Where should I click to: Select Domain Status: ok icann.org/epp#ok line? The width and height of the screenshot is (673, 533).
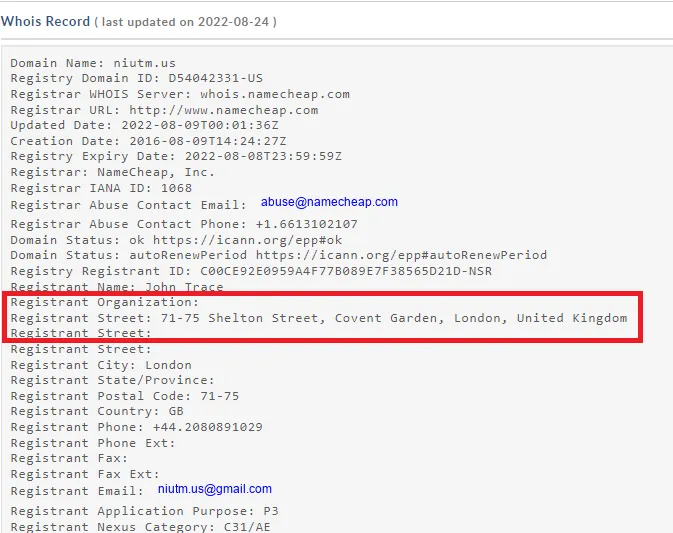point(176,240)
